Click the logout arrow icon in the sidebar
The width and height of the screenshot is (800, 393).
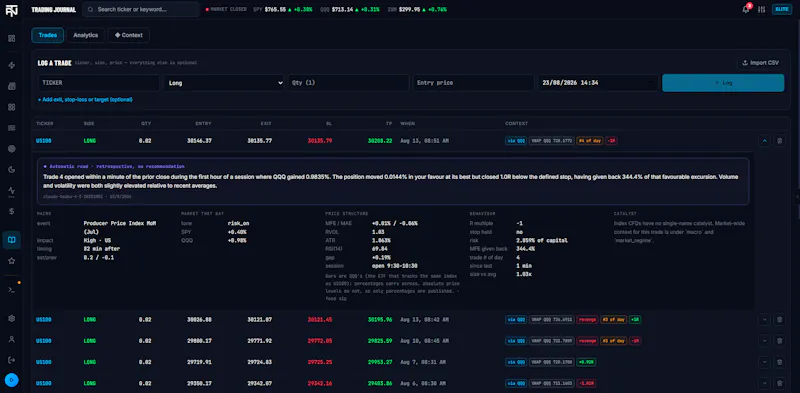tap(11, 360)
